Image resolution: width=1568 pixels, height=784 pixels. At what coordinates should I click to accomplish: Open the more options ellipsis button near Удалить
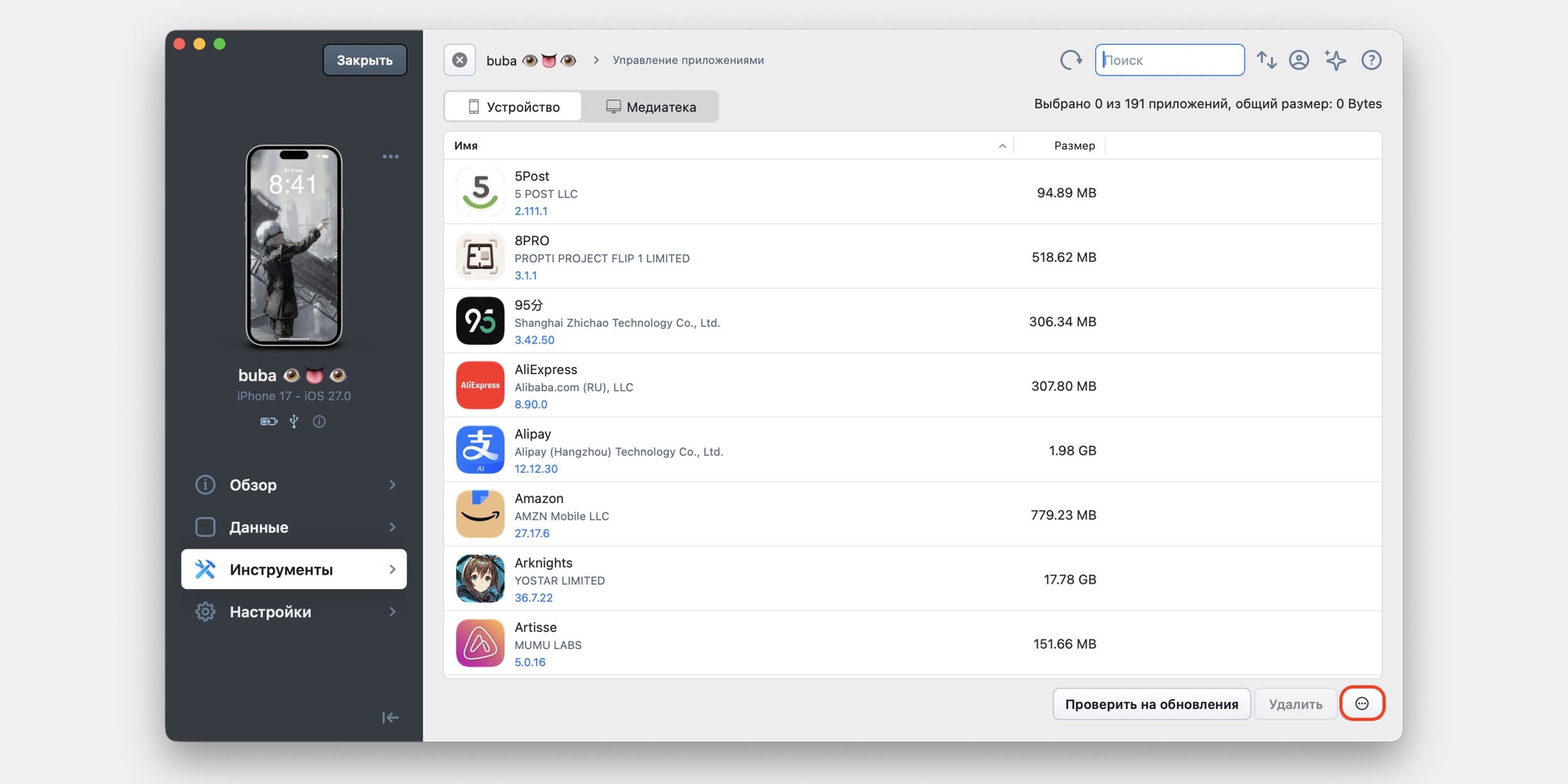click(1362, 704)
